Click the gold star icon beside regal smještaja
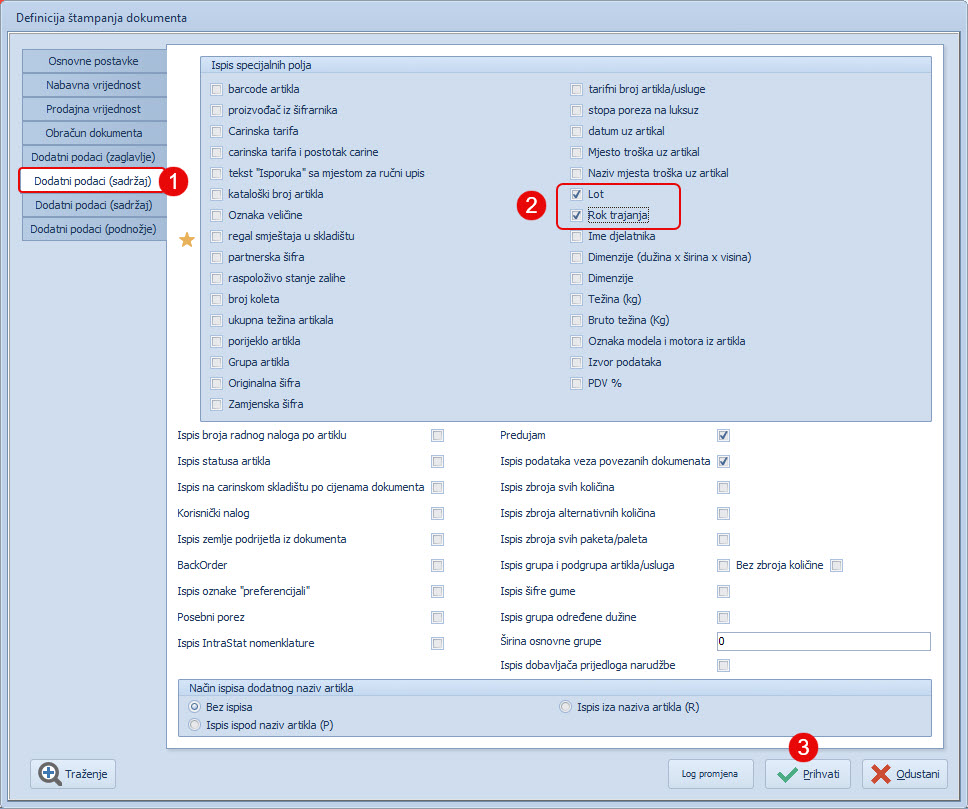 point(185,239)
